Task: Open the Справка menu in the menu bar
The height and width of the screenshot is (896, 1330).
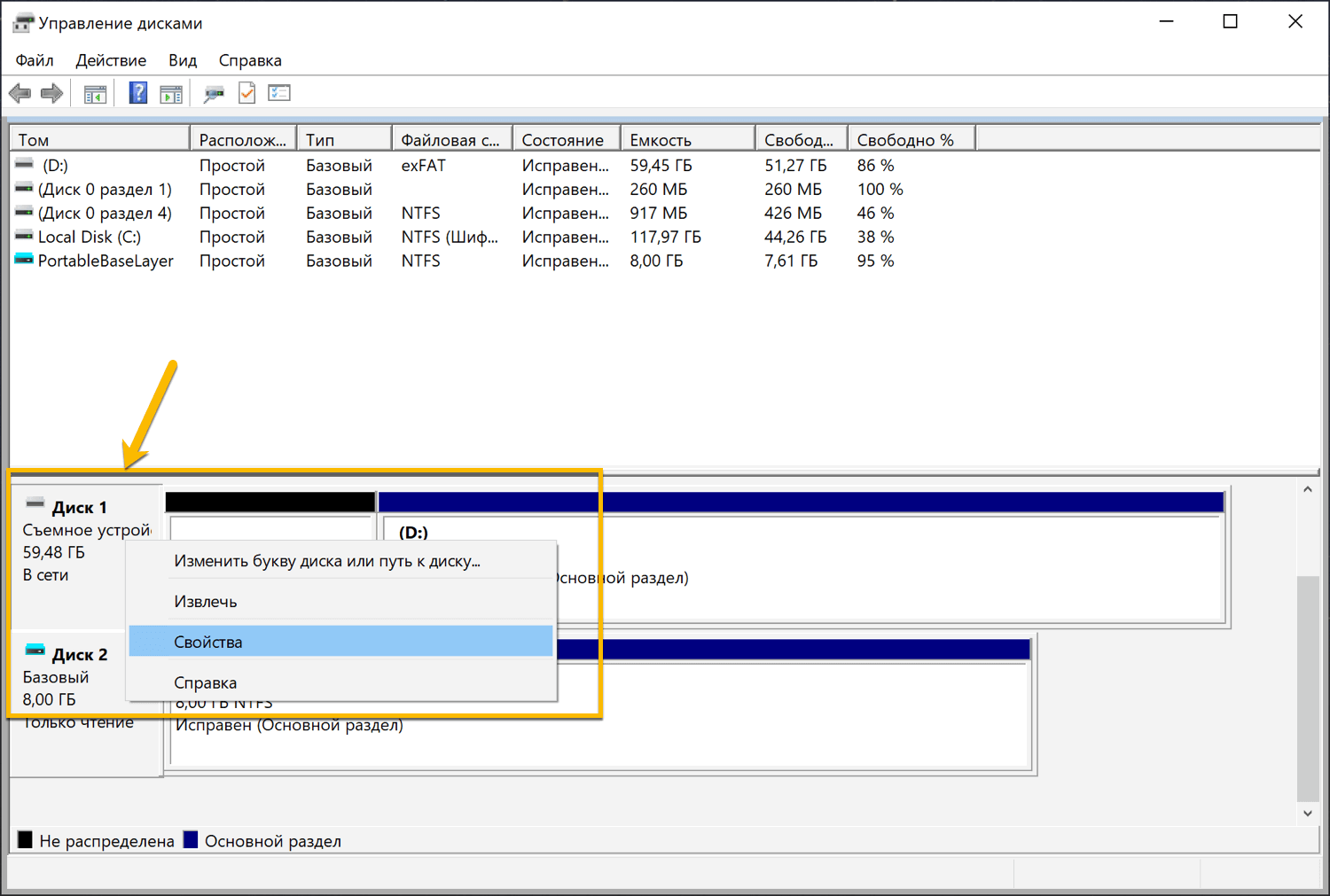Action: [x=250, y=60]
